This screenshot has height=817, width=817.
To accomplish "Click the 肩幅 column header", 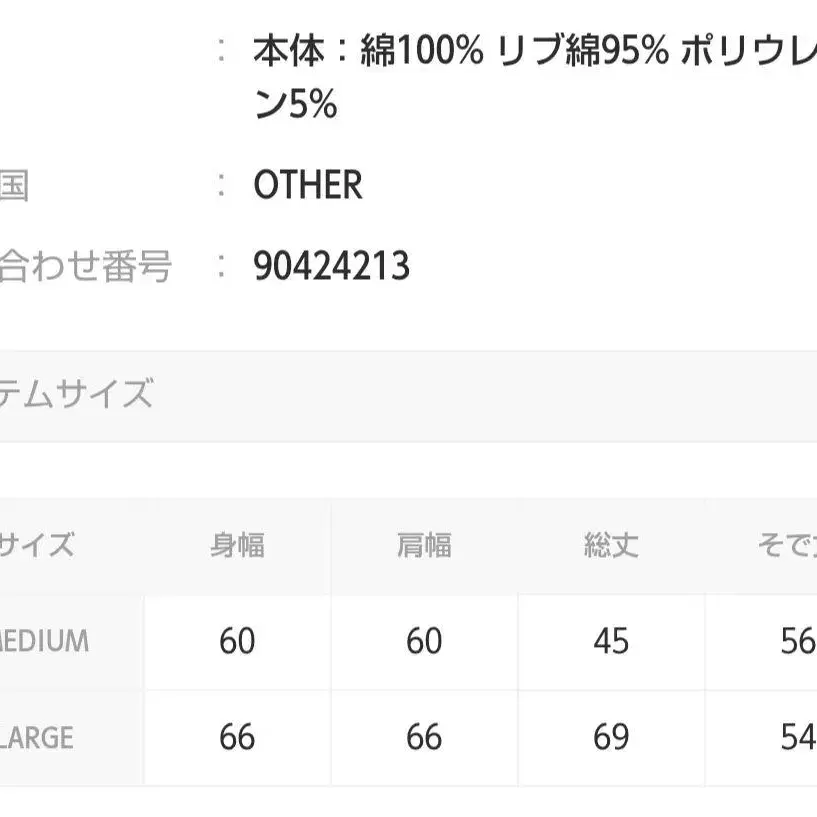I will point(424,545).
